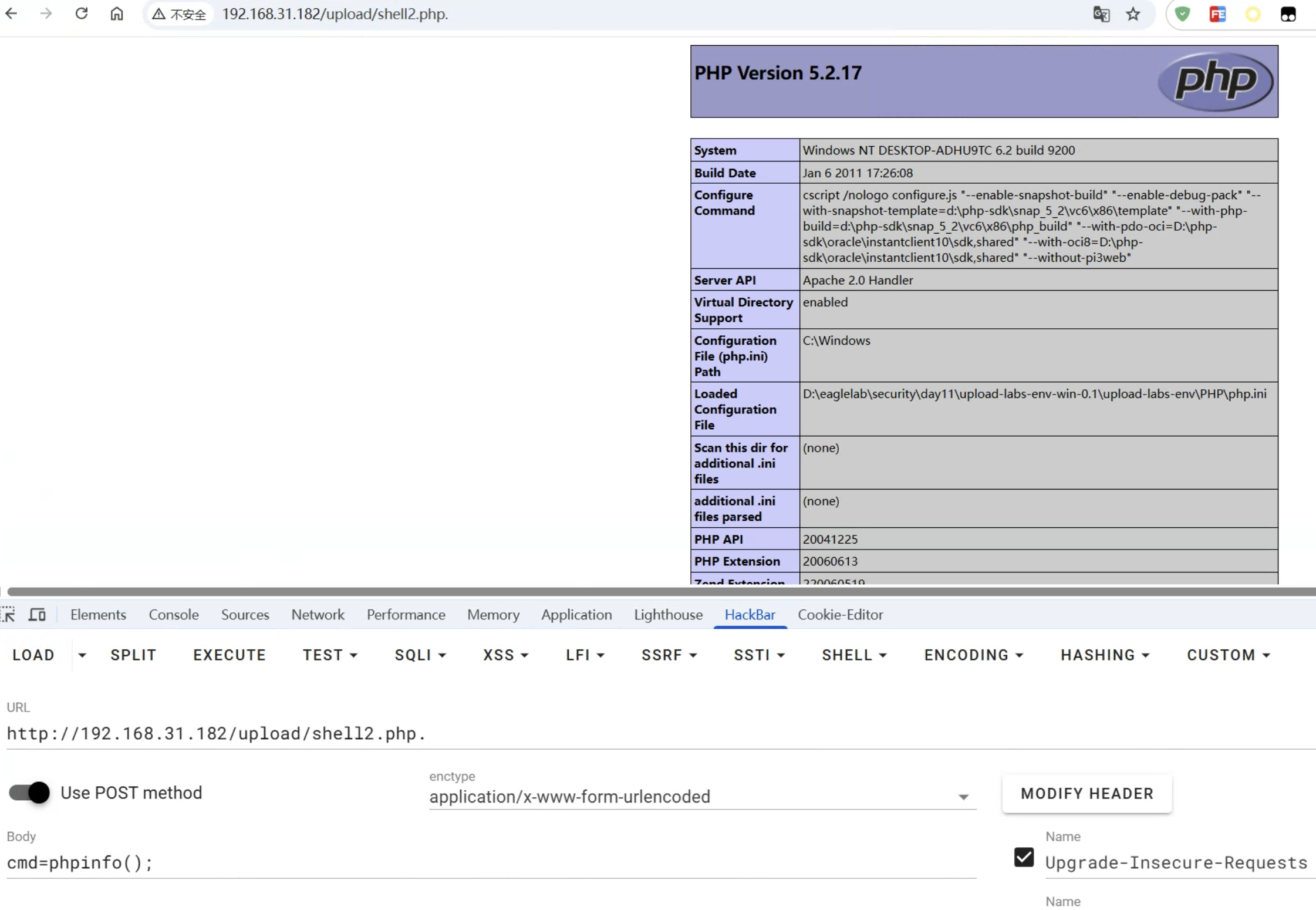Screen dimensions: 1316x910
Task: Click the MODIFY HEADER button
Action: coord(1086,793)
